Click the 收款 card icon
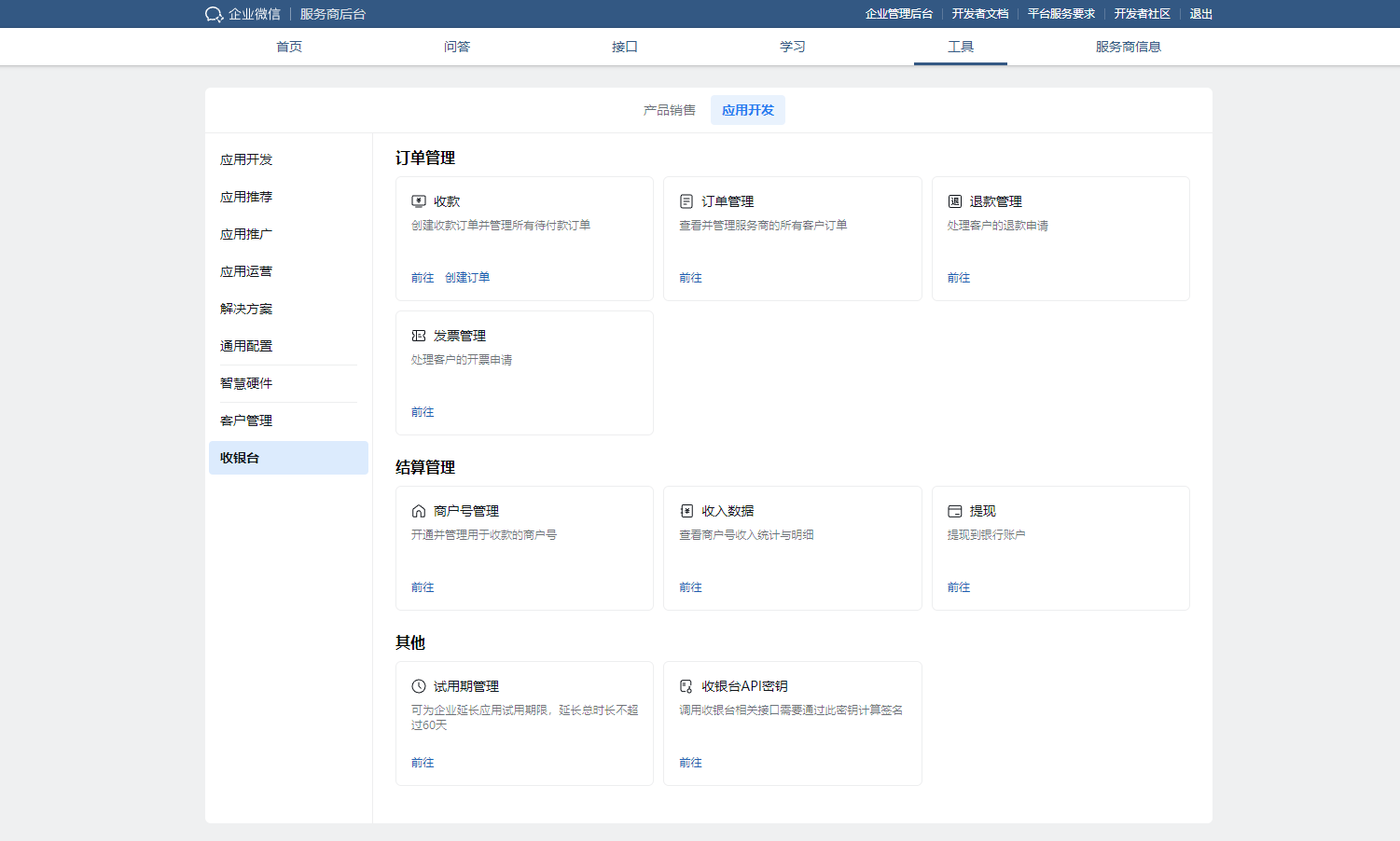 tap(419, 201)
